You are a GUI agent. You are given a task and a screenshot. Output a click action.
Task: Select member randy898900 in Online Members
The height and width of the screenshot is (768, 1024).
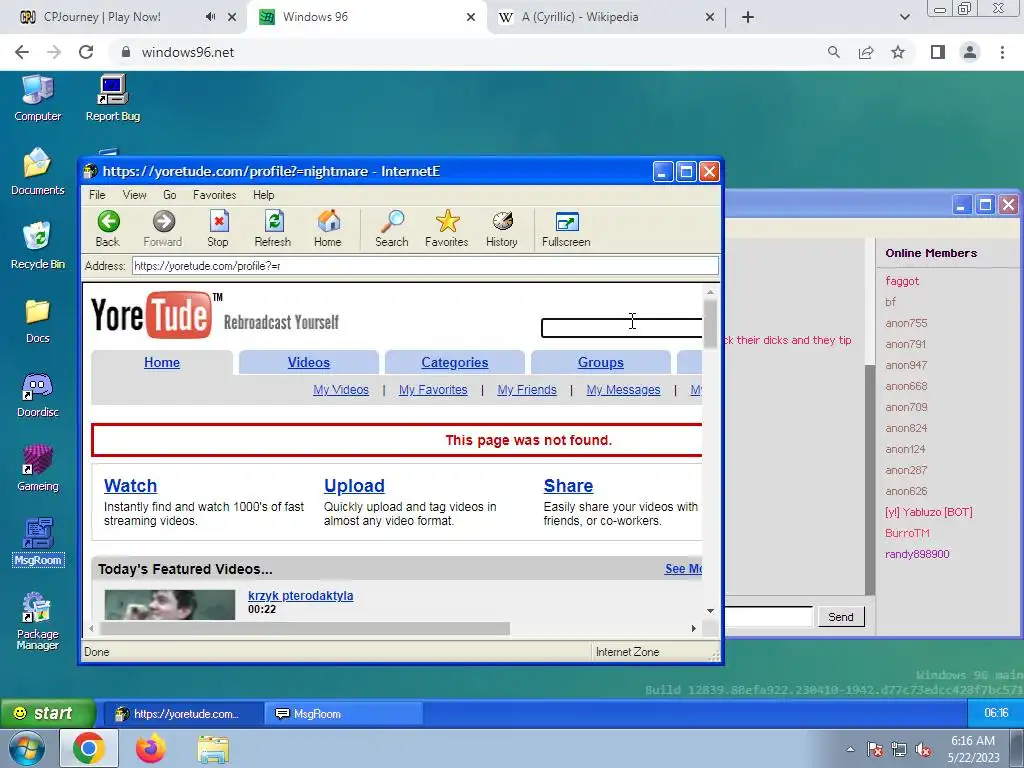[917, 554]
